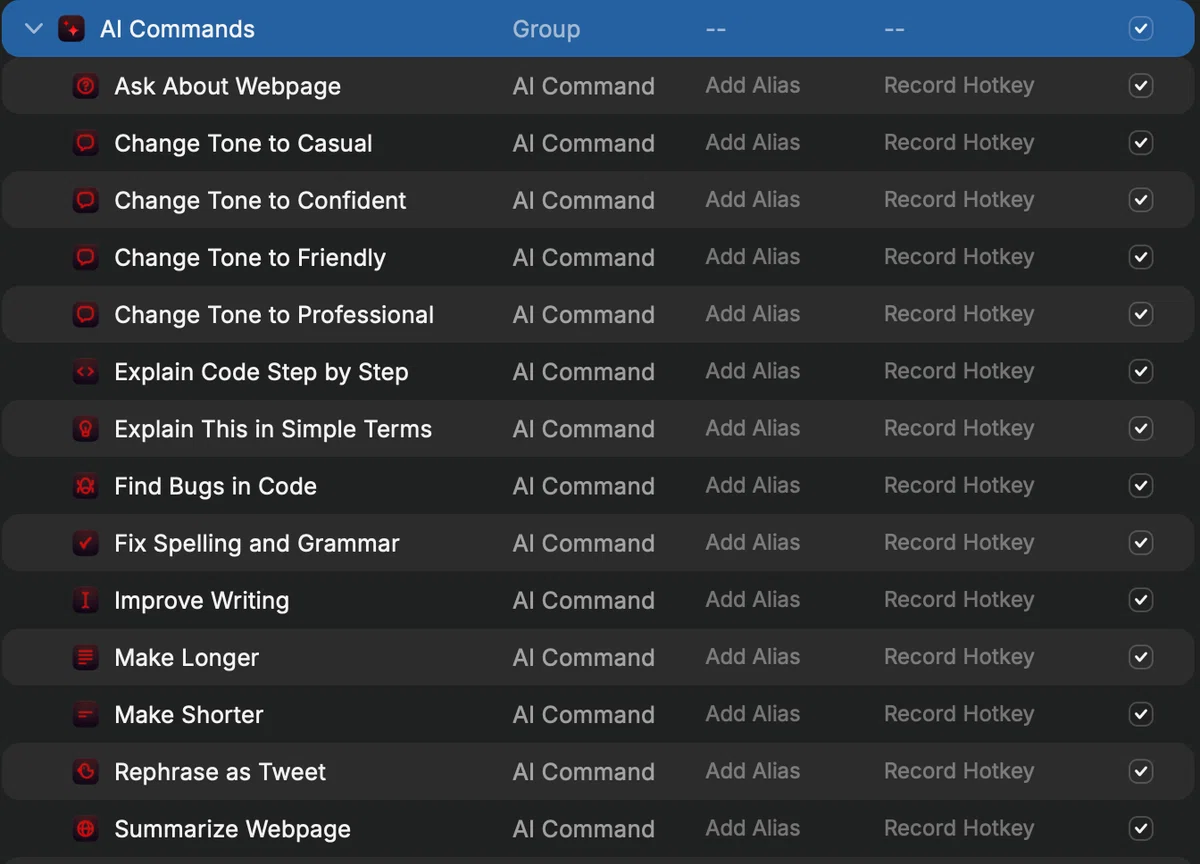Toggle Rephrase as Tweet checkbox
This screenshot has width=1200, height=864.
1141,771
